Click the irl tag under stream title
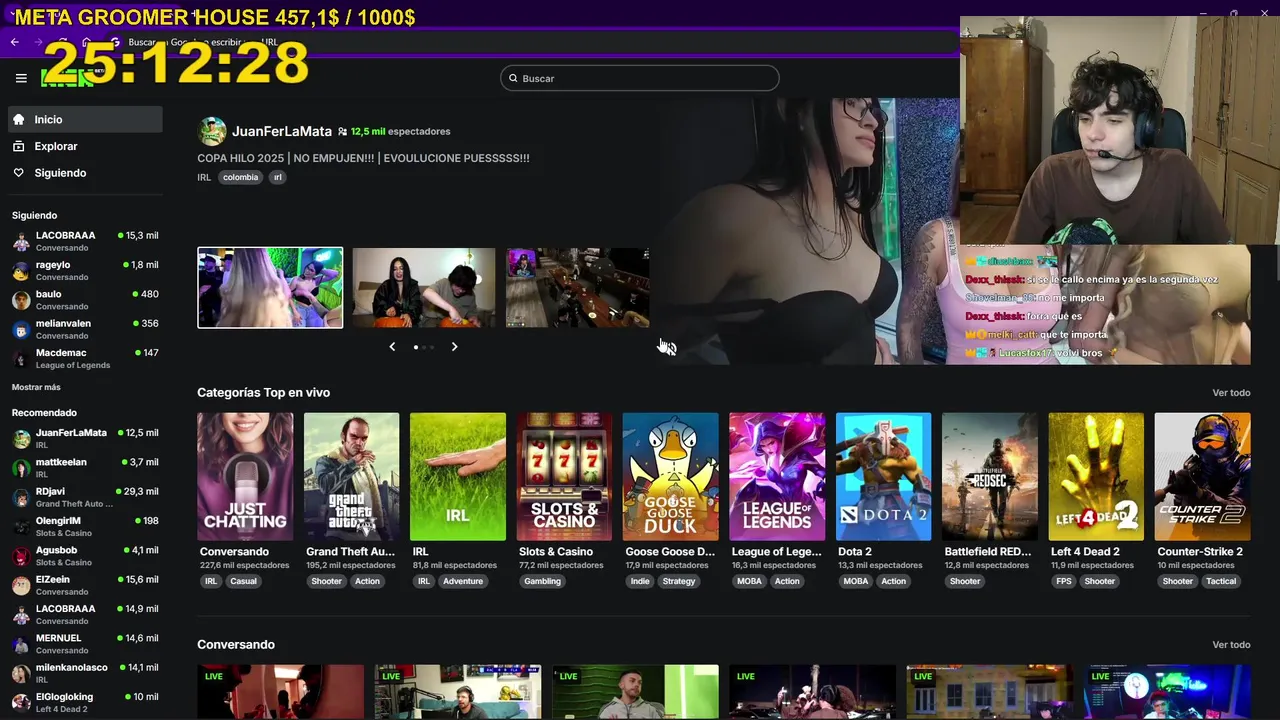Viewport: 1280px width, 720px height. point(278,177)
